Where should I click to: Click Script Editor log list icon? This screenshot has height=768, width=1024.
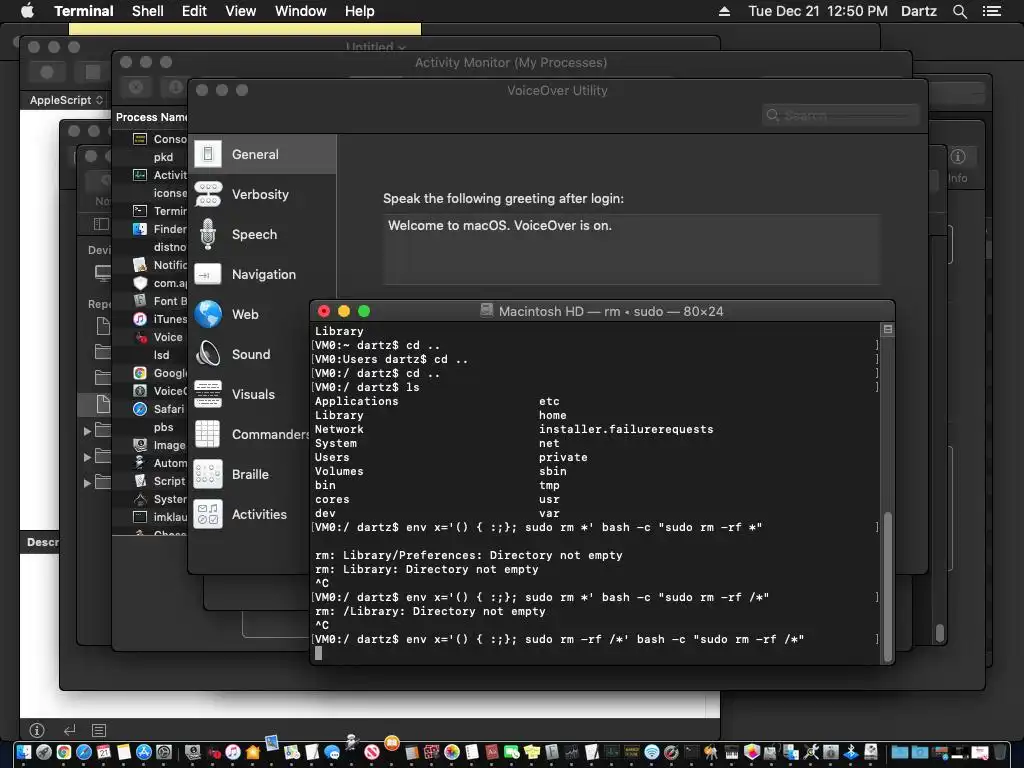click(99, 729)
